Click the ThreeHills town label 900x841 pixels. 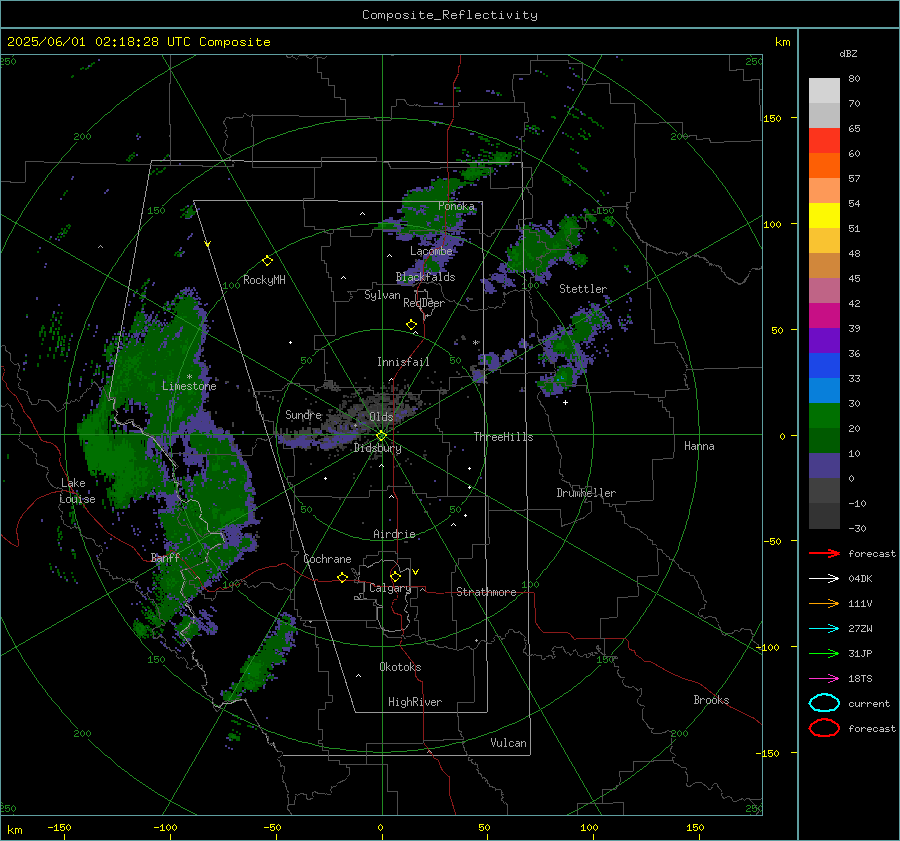tap(503, 437)
